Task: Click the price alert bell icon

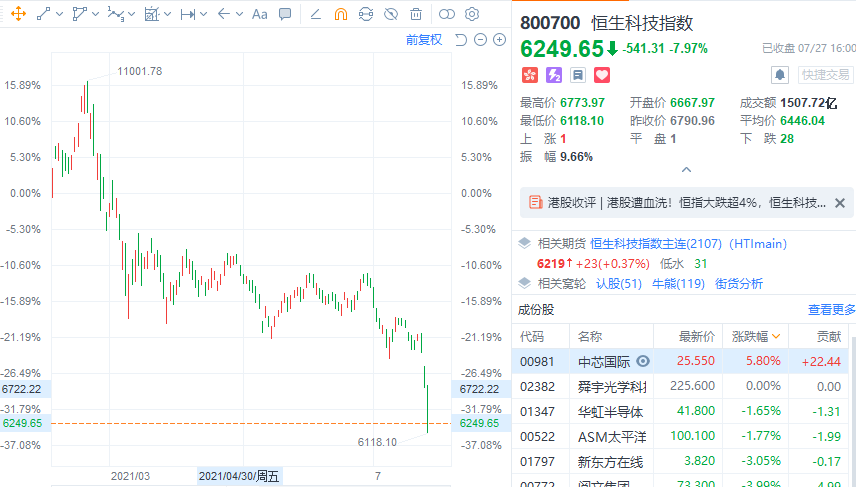Action: pos(780,75)
